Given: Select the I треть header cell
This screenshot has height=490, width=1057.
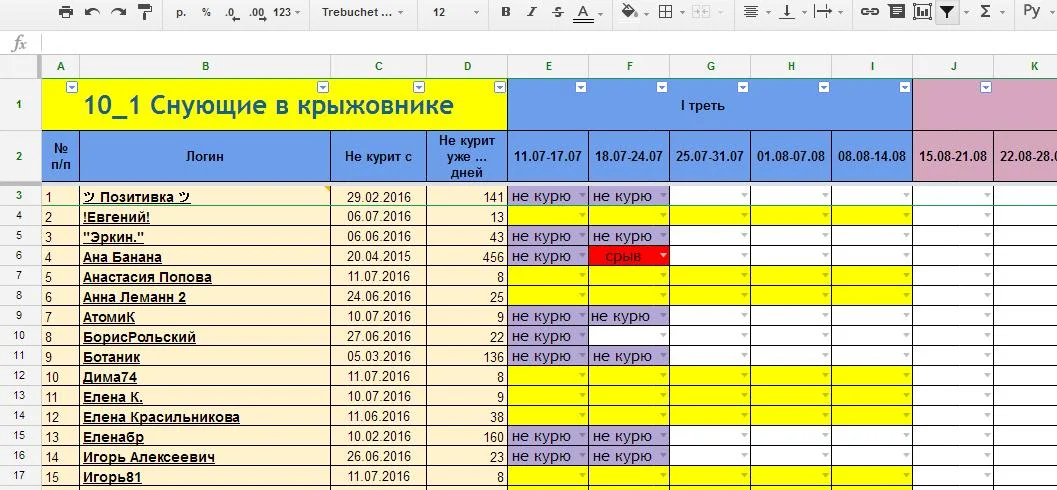Looking at the screenshot, I should 710,105.
